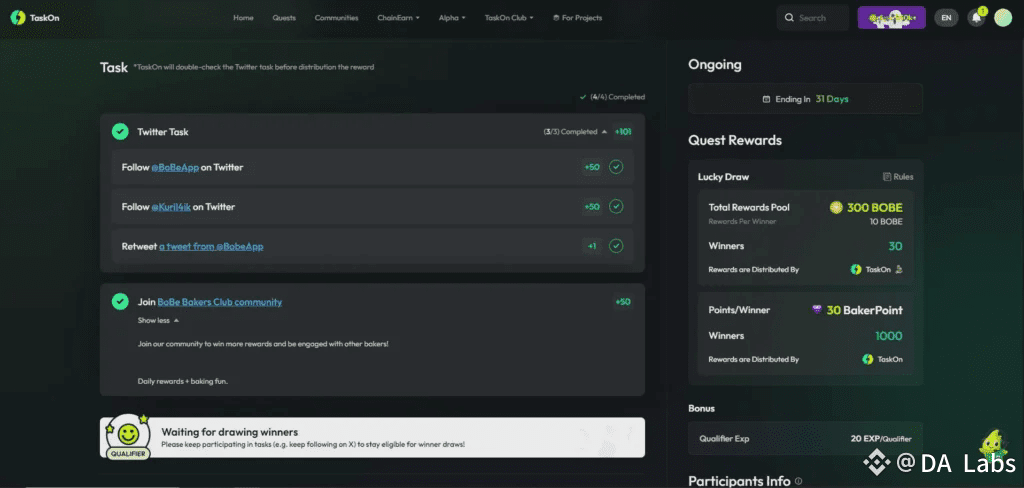Collapse description with Show less
The height and width of the screenshot is (488, 1024).
(158, 320)
